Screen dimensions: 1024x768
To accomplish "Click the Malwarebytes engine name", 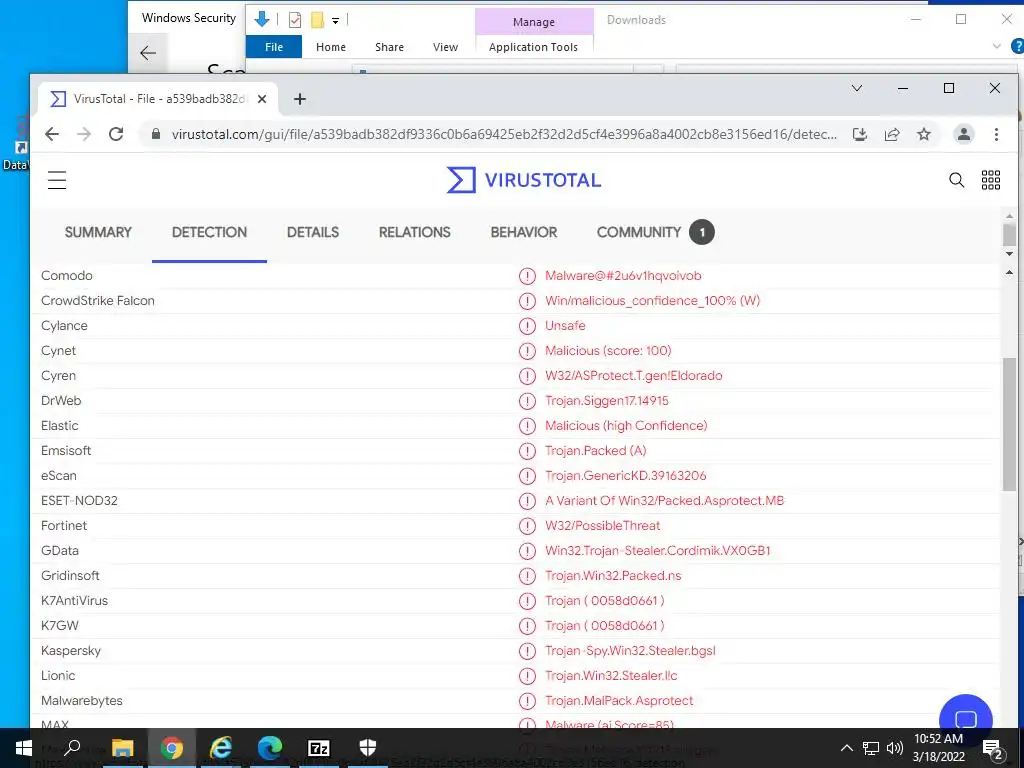I will tap(82, 701).
